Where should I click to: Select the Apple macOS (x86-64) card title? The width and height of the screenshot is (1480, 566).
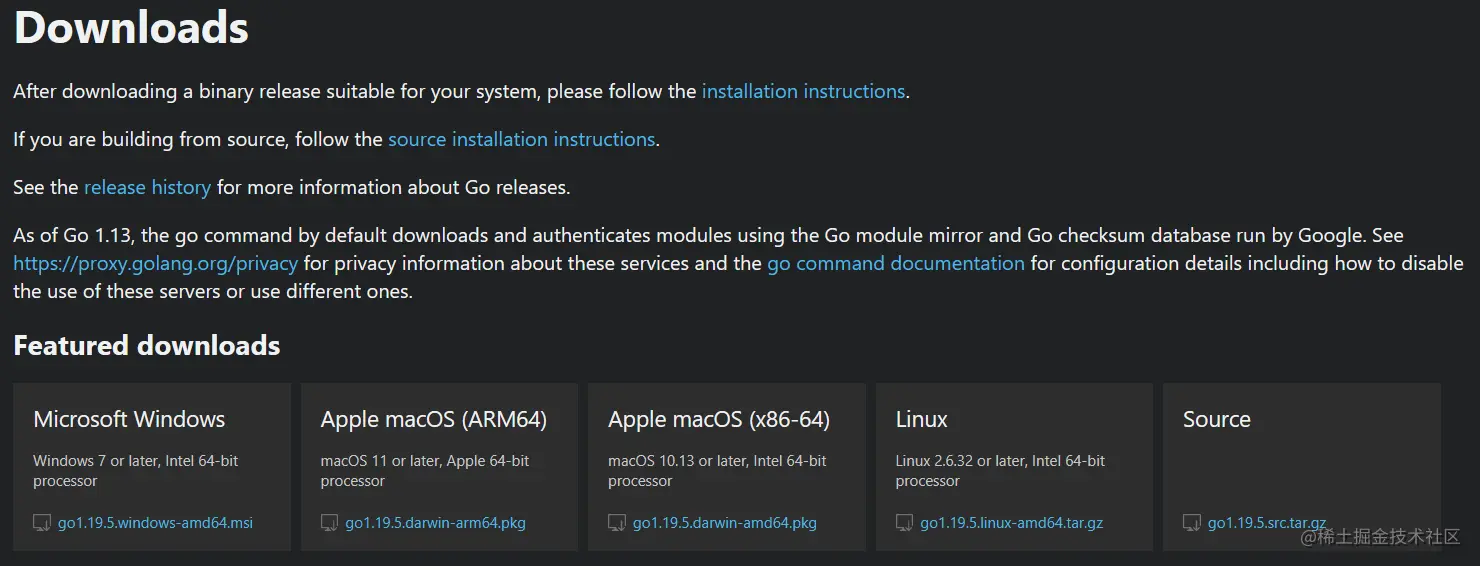click(x=718, y=419)
